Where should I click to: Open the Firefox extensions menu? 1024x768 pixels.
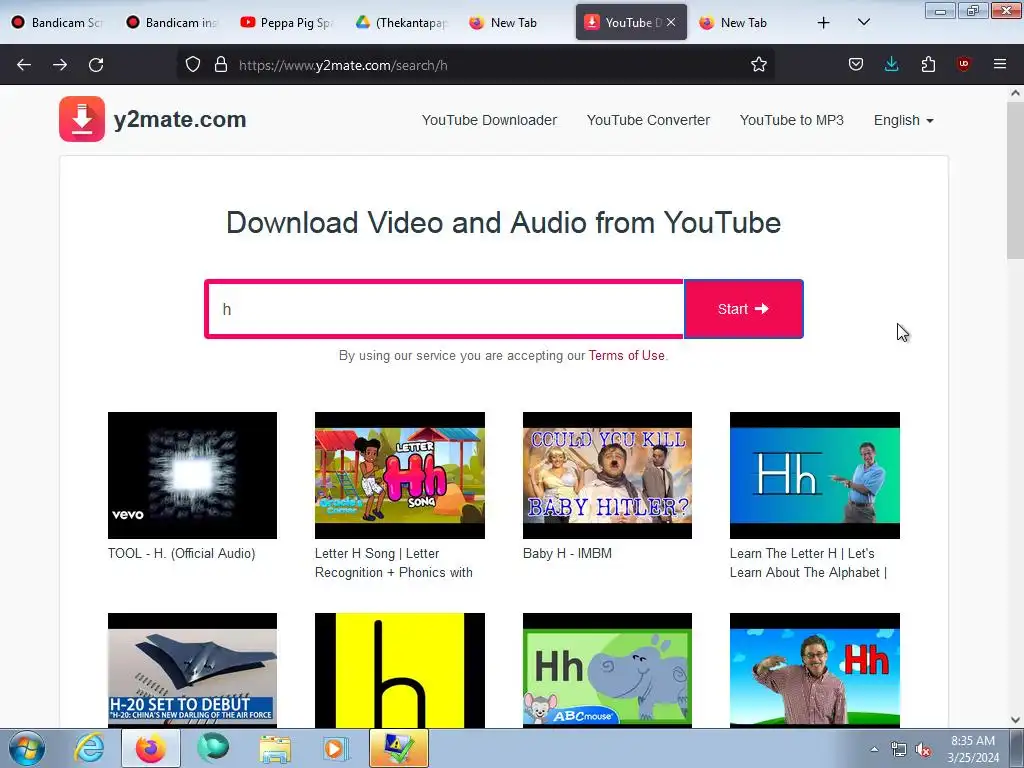click(928, 65)
